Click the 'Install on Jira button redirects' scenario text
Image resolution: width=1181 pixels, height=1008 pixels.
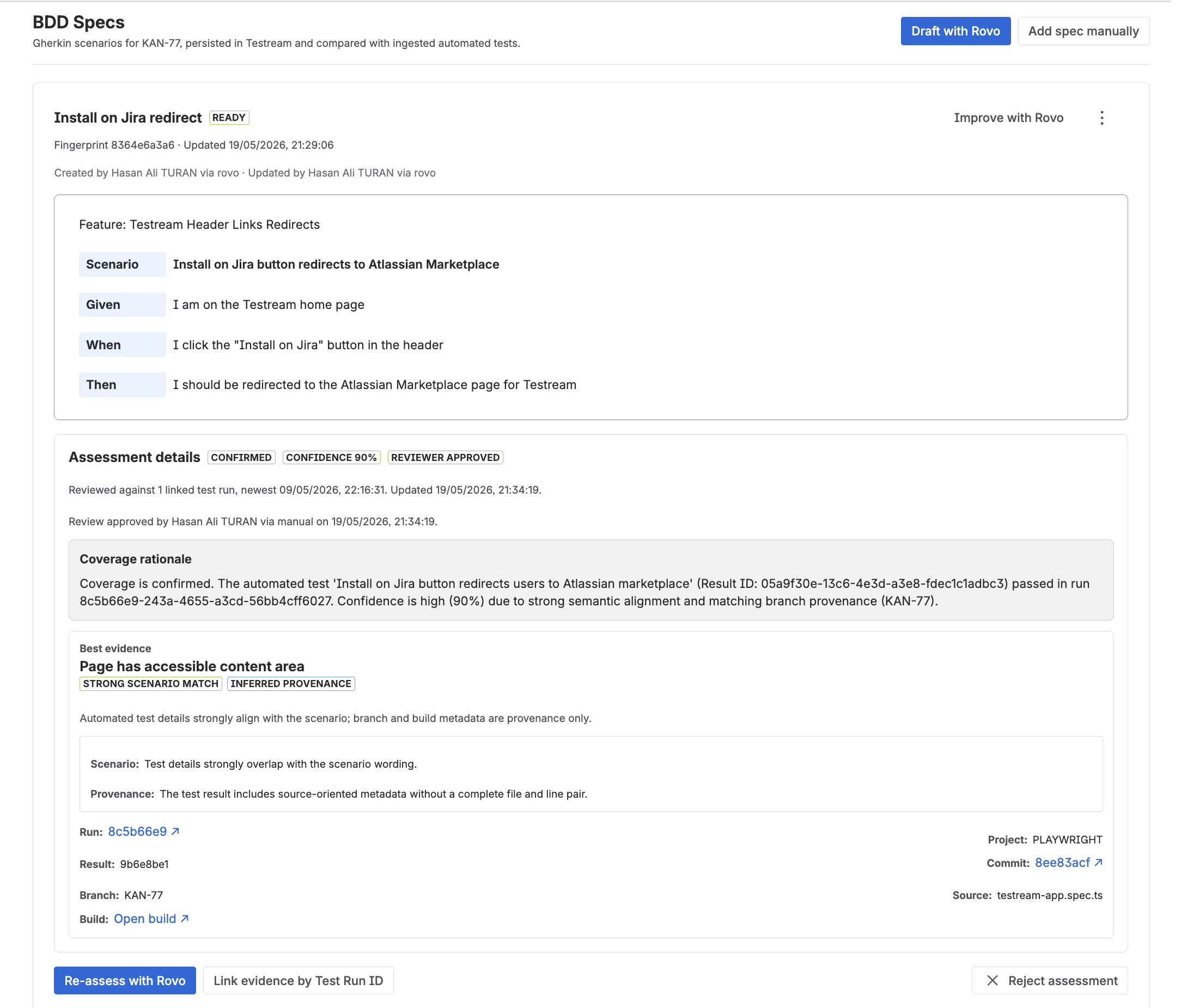click(336, 265)
